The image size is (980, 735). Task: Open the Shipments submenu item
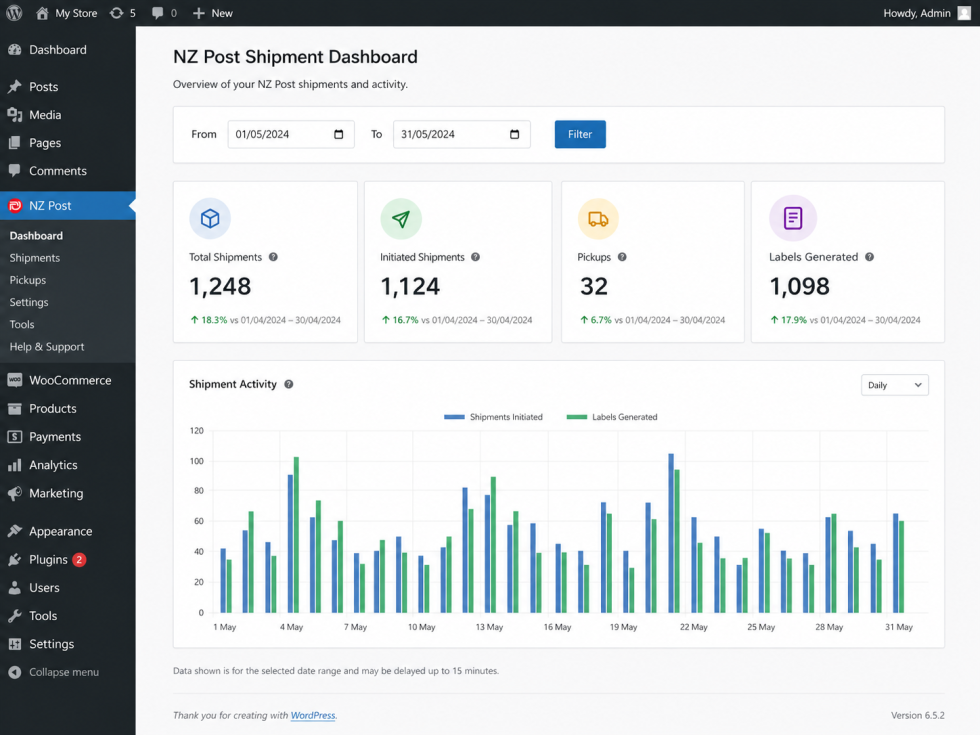(x=35, y=258)
